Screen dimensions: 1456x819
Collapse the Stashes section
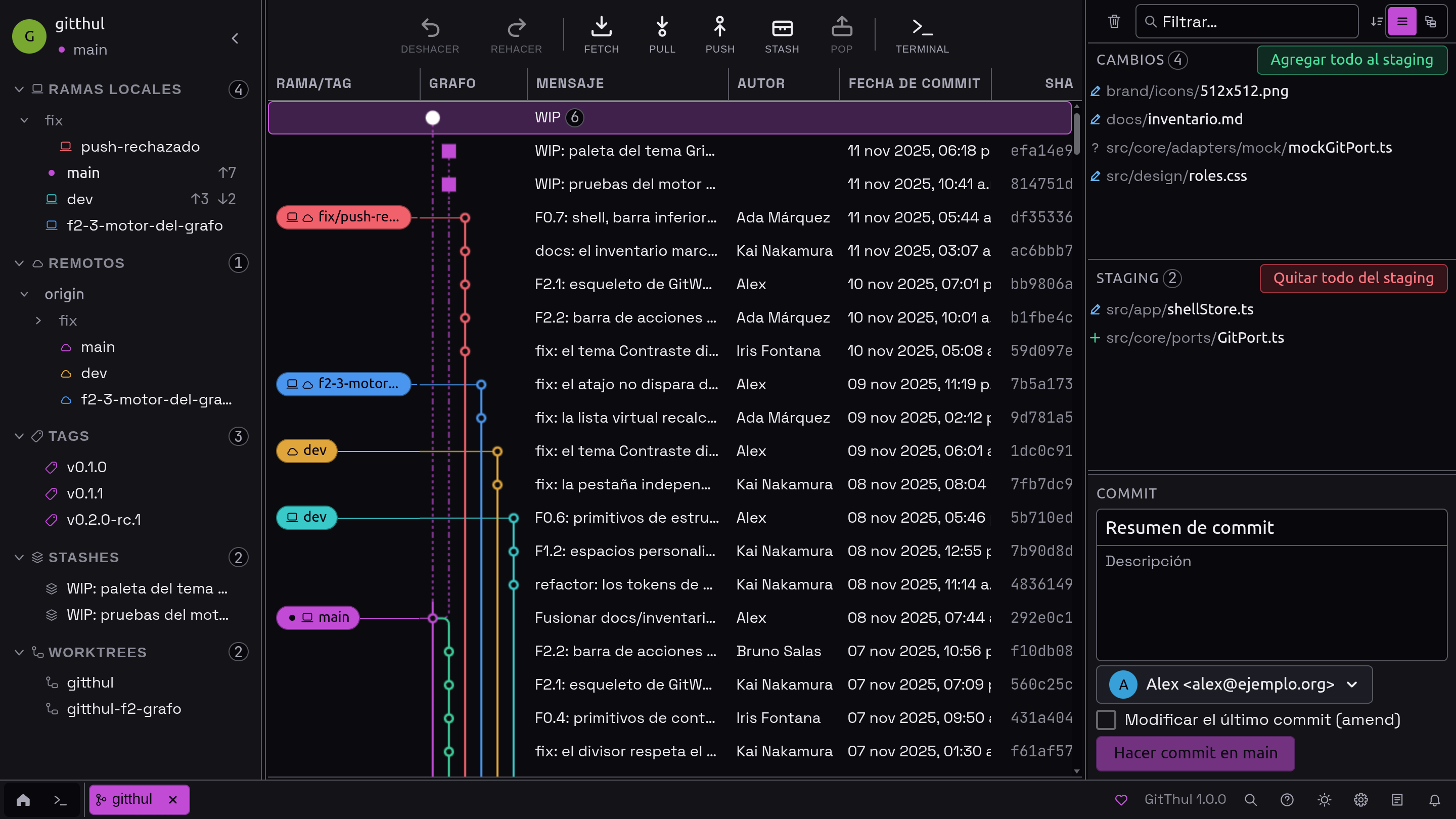[x=19, y=558]
